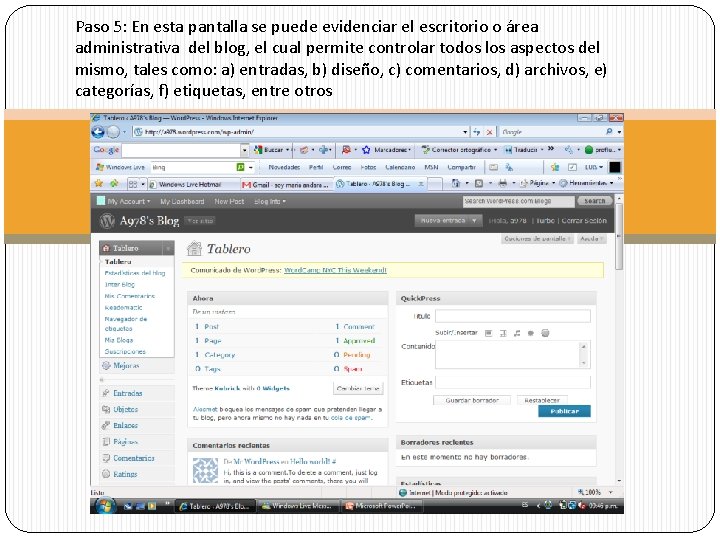Click the Restablecer button

[x=542, y=400]
